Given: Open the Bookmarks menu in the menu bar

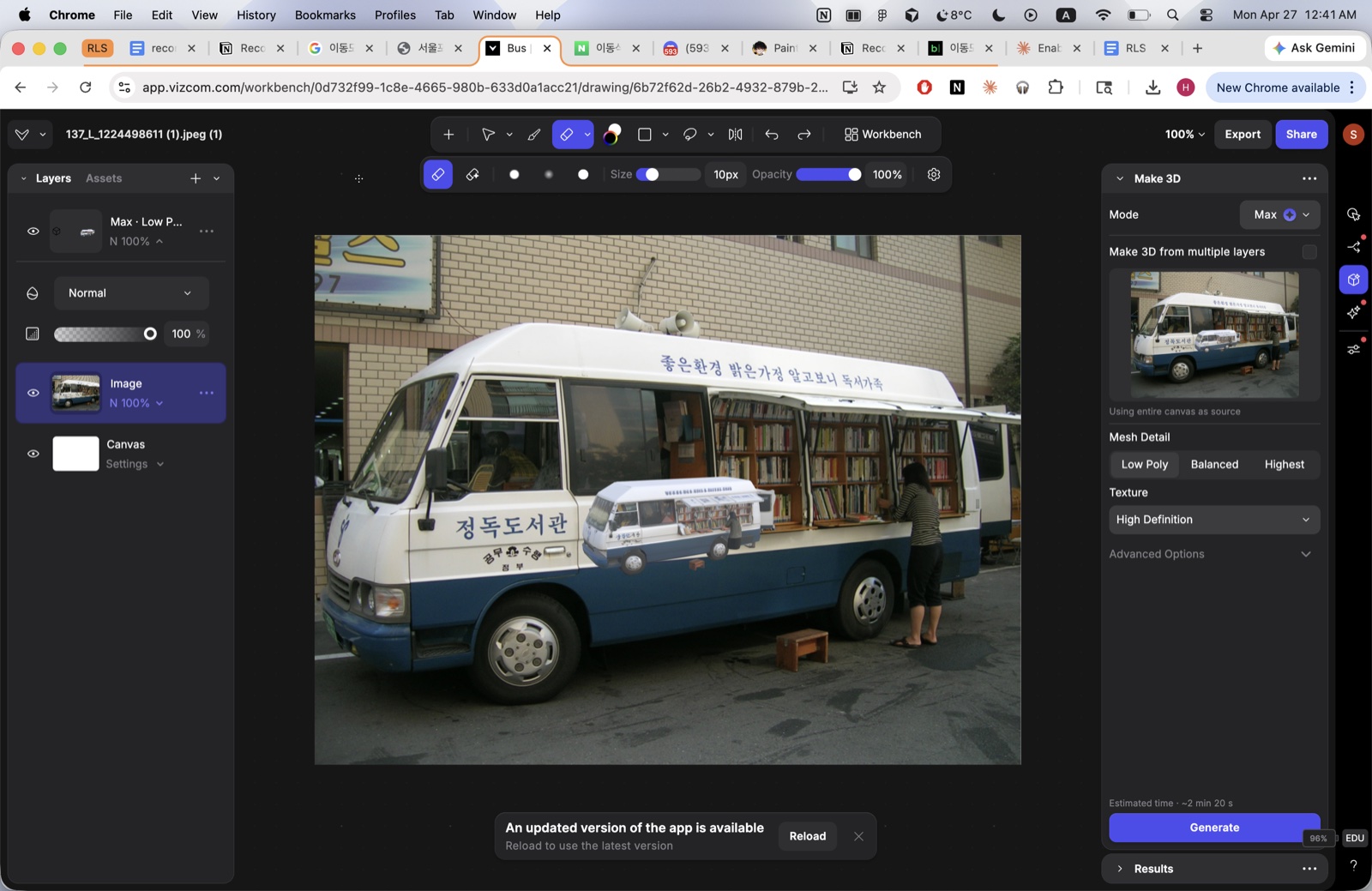Looking at the screenshot, I should pyautogui.click(x=325, y=15).
